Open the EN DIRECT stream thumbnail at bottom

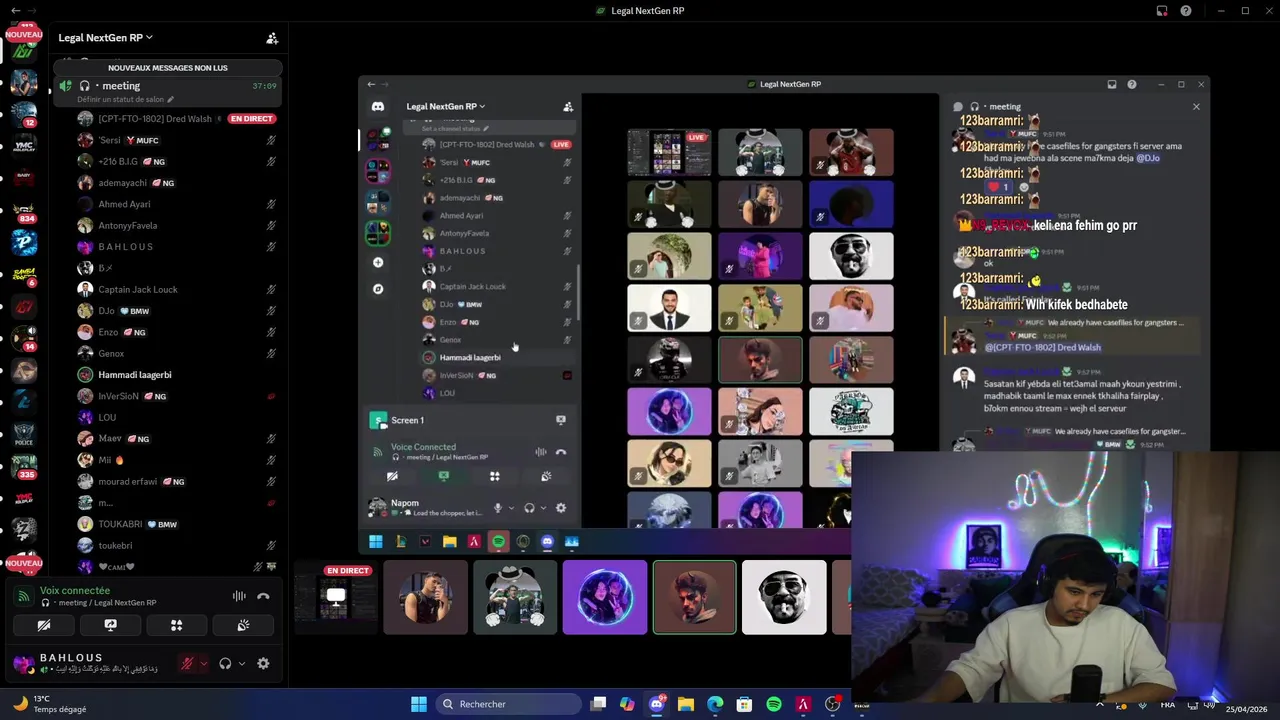pos(337,597)
